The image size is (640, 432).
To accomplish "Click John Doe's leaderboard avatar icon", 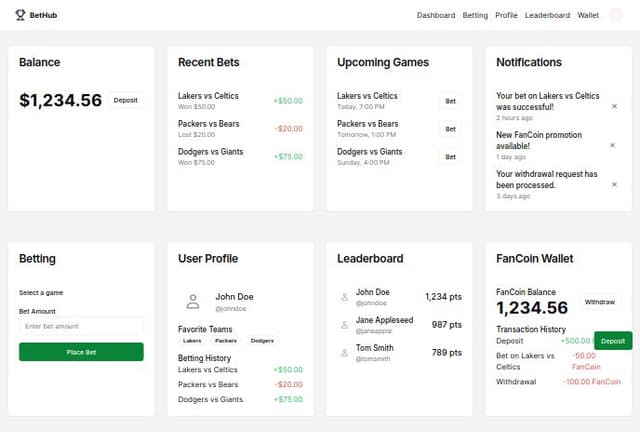I will [x=344, y=297].
